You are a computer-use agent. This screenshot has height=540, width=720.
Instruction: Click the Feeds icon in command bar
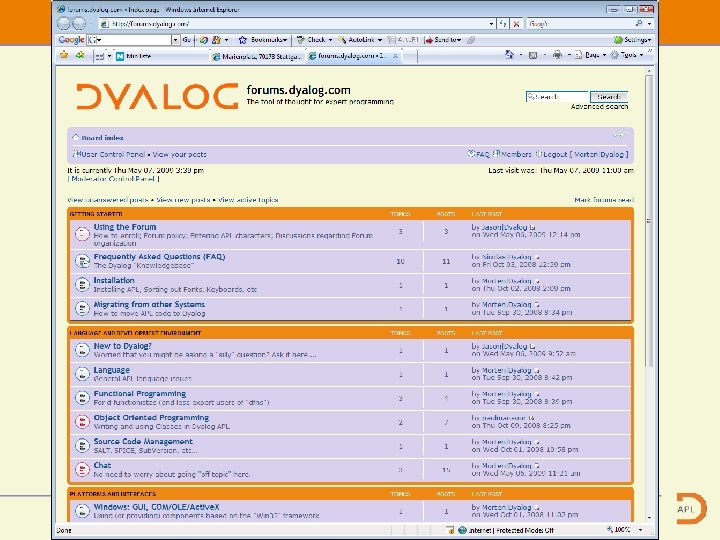[x=533, y=56]
